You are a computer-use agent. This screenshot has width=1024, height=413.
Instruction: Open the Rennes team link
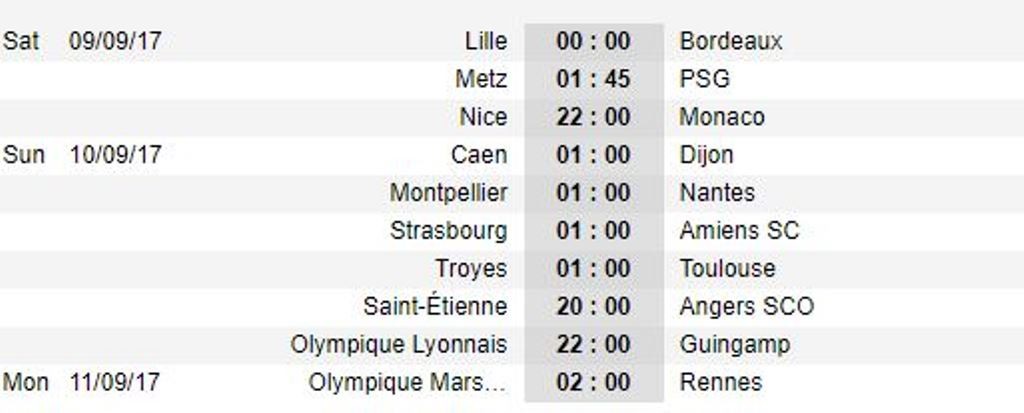pyautogui.click(x=720, y=382)
